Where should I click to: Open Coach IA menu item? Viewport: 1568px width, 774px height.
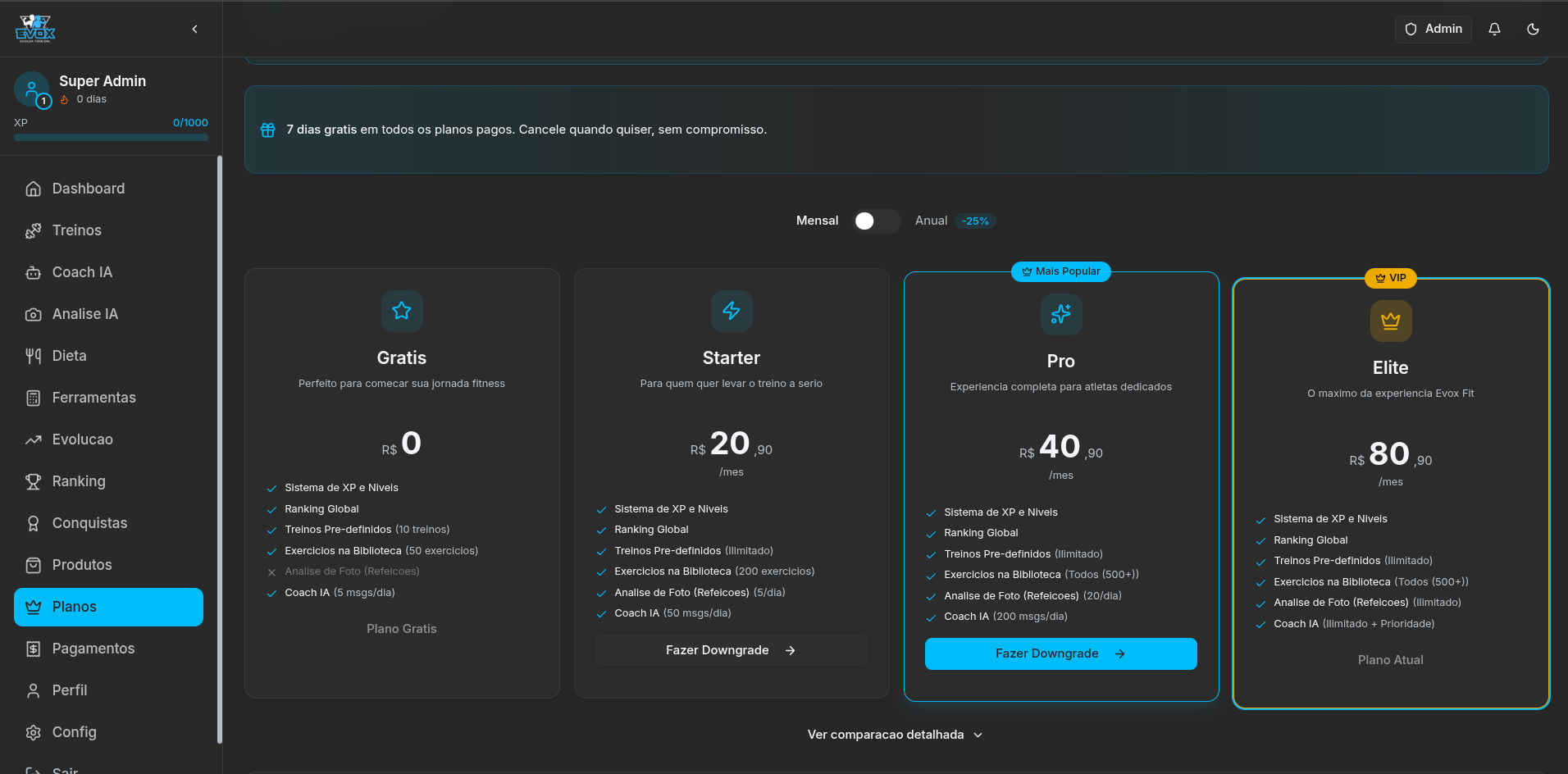(x=108, y=272)
